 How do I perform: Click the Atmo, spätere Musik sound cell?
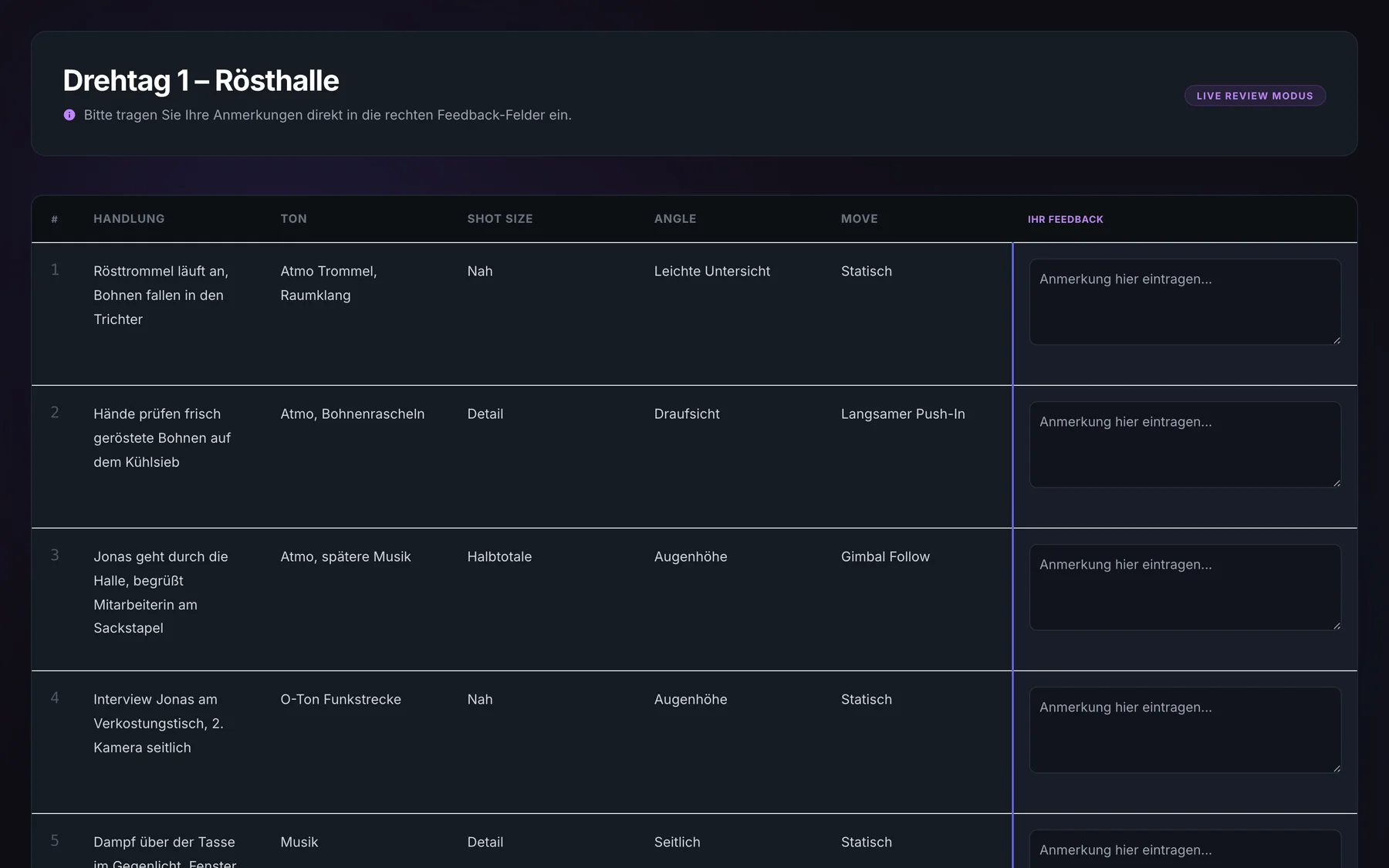coord(346,556)
